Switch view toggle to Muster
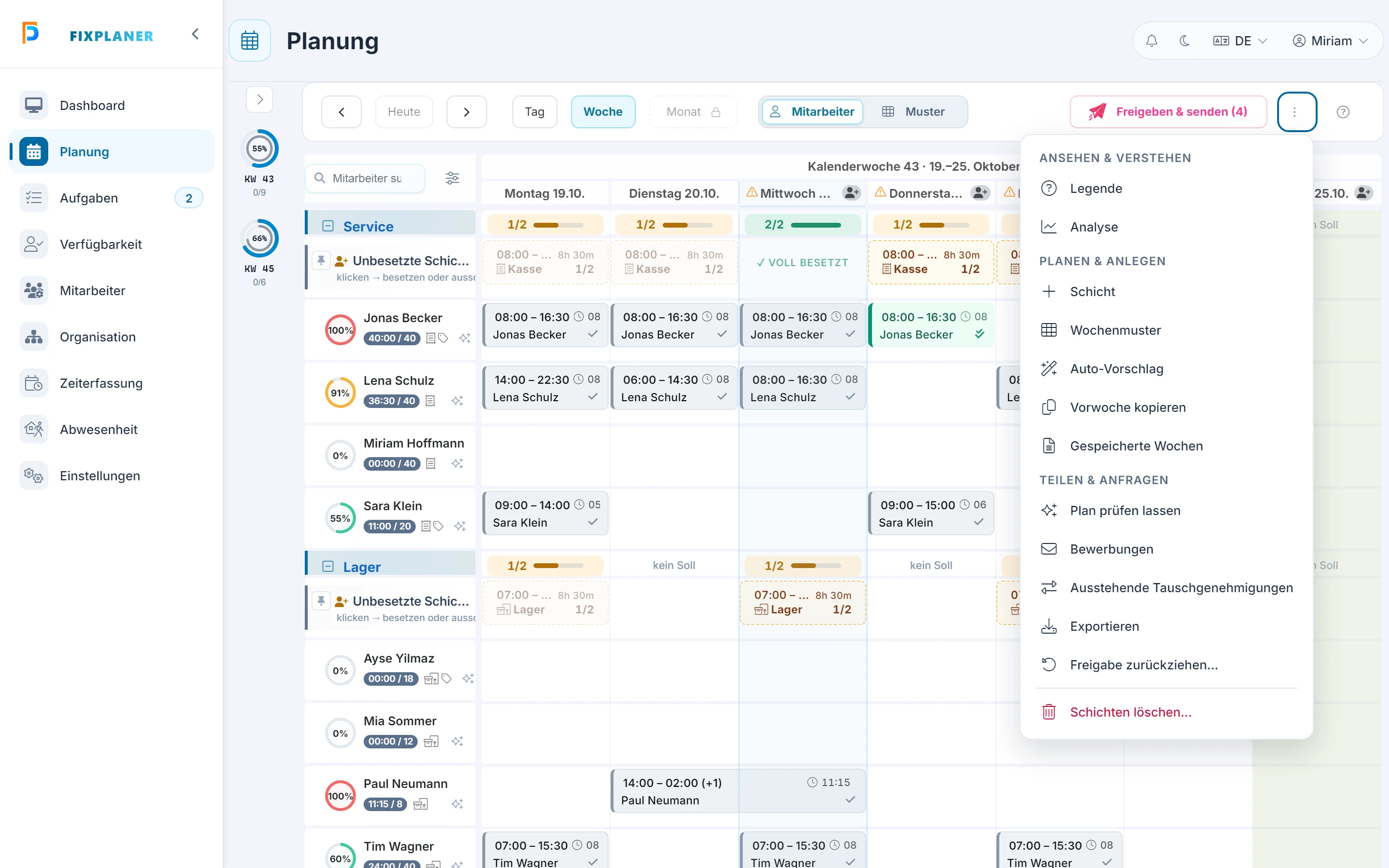This screenshot has width=1389, height=868. click(914, 112)
